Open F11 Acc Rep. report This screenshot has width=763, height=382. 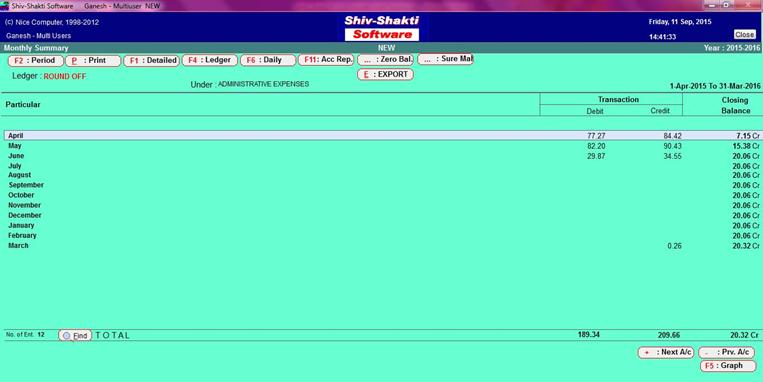(326, 60)
